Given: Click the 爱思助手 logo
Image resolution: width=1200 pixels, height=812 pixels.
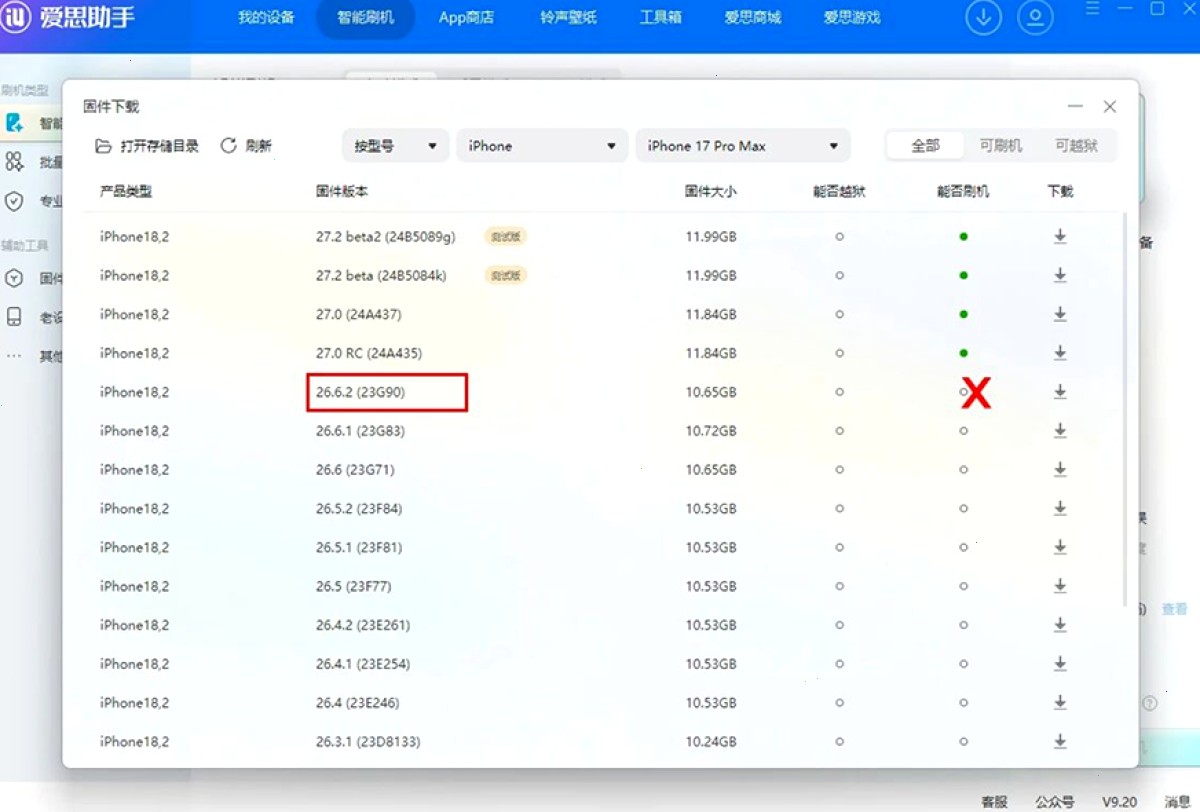Looking at the screenshot, I should [x=68, y=17].
